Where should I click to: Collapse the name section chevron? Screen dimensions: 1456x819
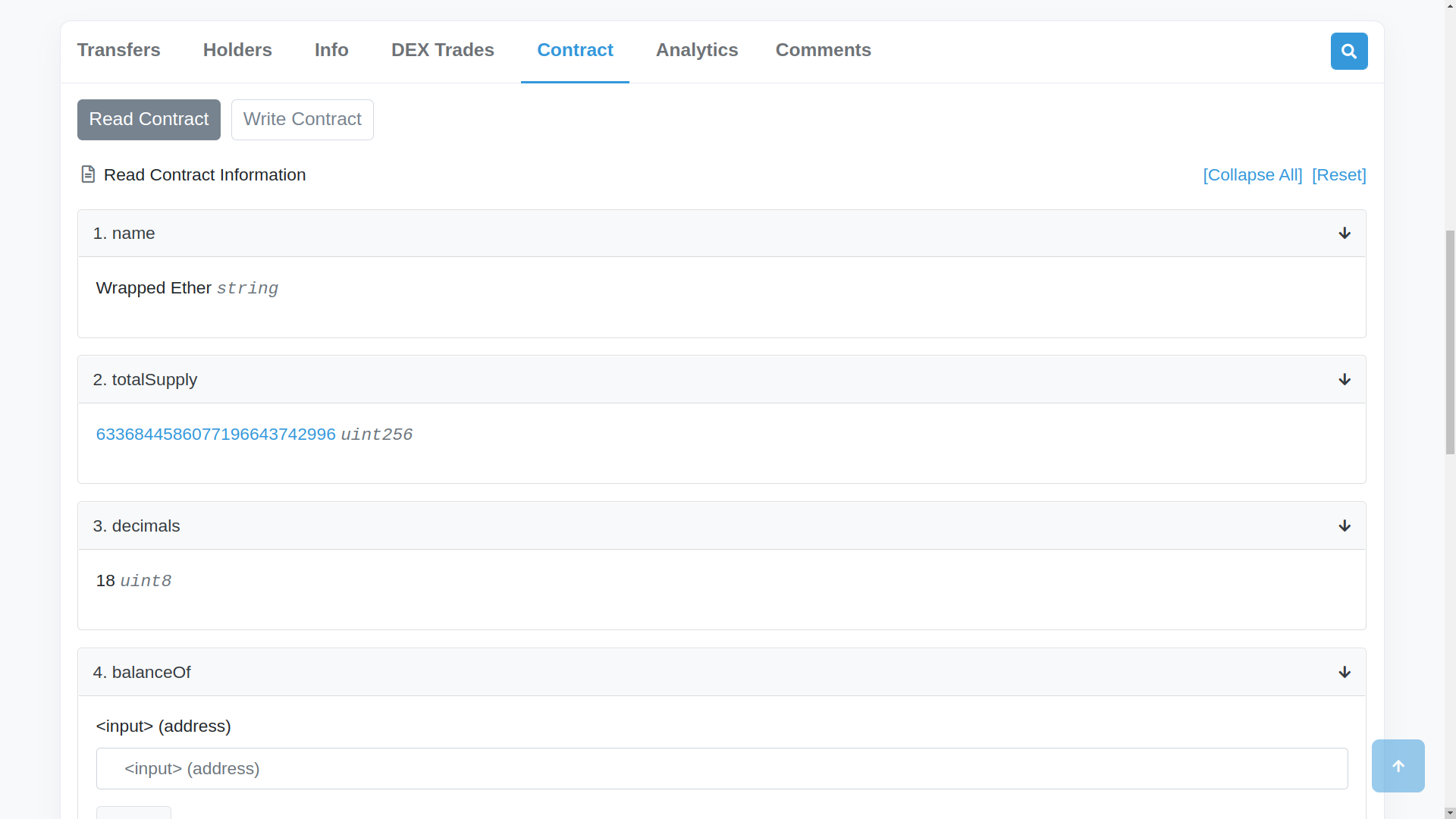pos(1344,233)
